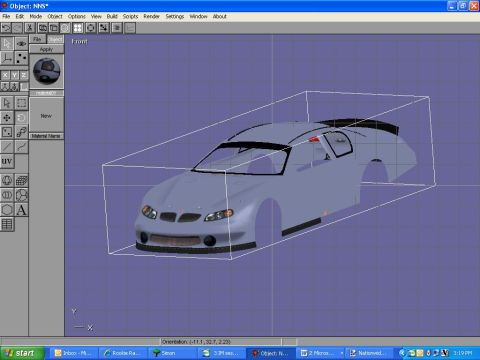Toggle the Y axis lock
The image size is (480, 360).
click(14, 75)
